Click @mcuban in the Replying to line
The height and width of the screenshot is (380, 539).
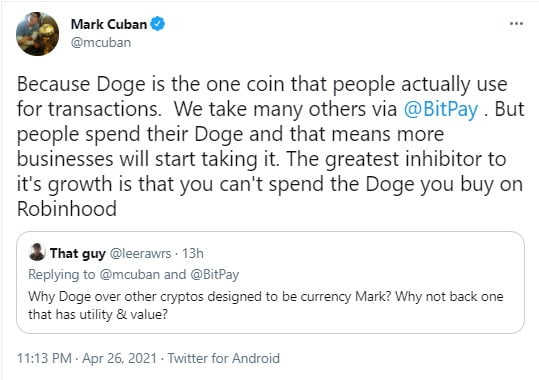click(130, 274)
